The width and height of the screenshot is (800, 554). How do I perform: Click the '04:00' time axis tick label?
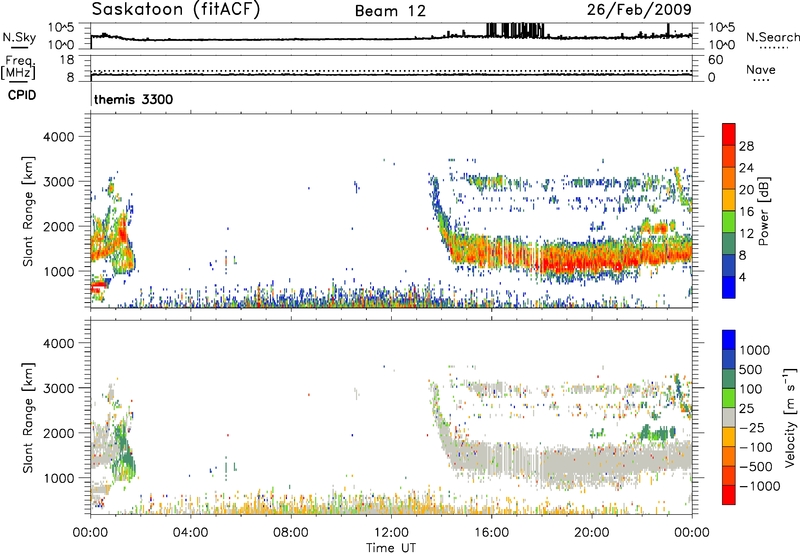pos(191,533)
